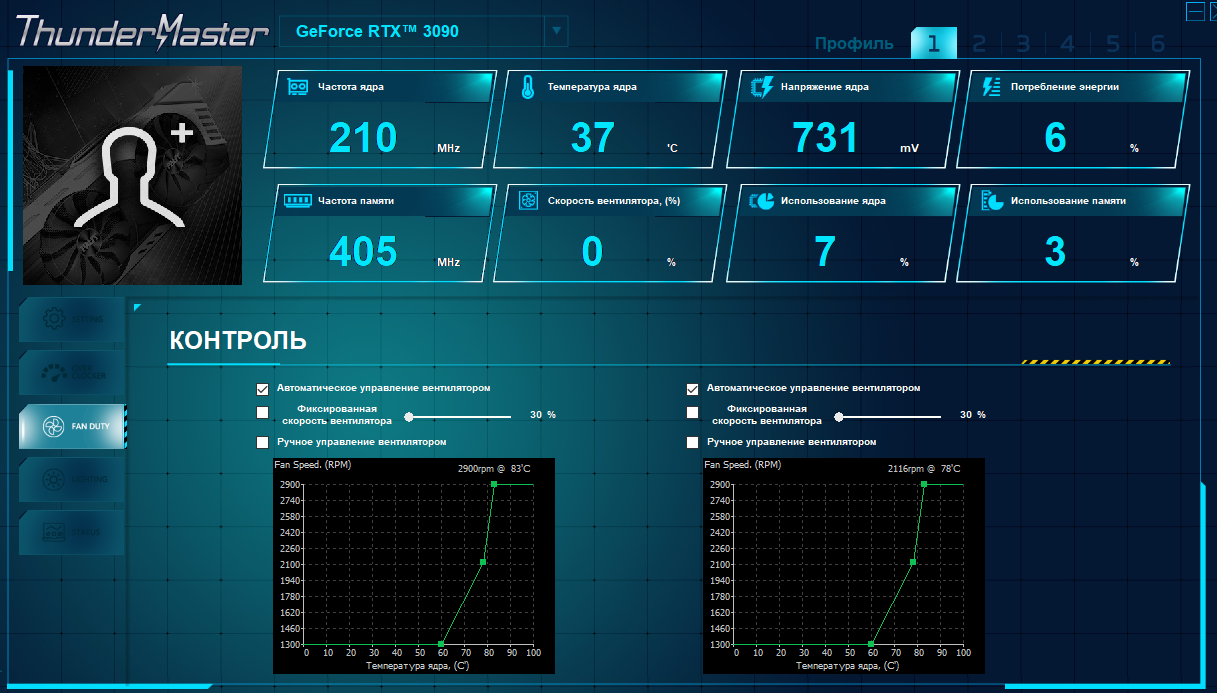1217x693 pixels.
Task: Click the core voltage lightning chip icon
Action: [761, 87]
